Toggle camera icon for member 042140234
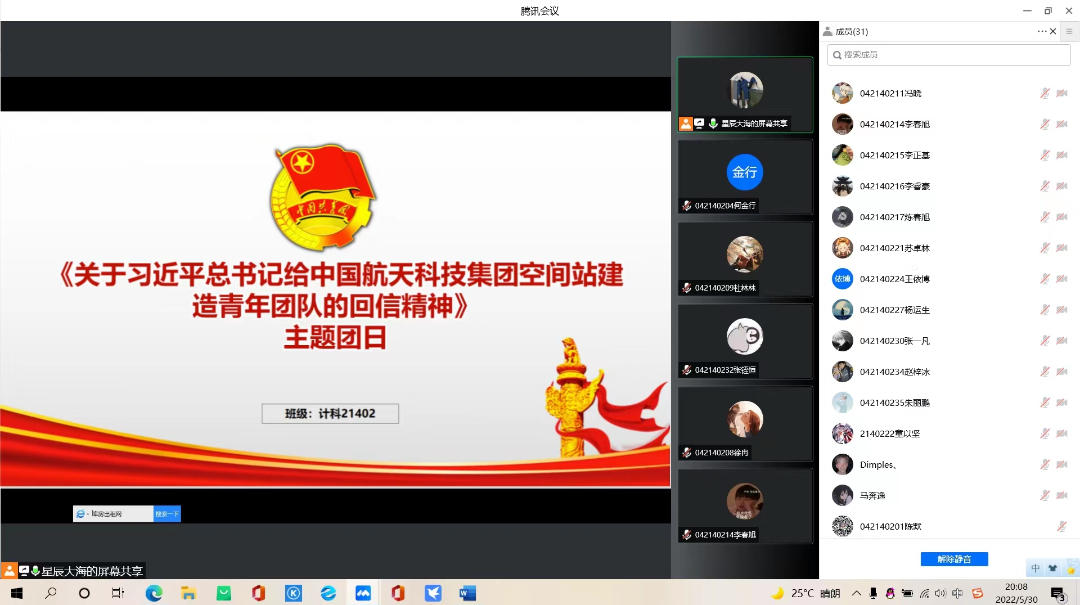The image size is (1080, 605). coord(1062,371)
